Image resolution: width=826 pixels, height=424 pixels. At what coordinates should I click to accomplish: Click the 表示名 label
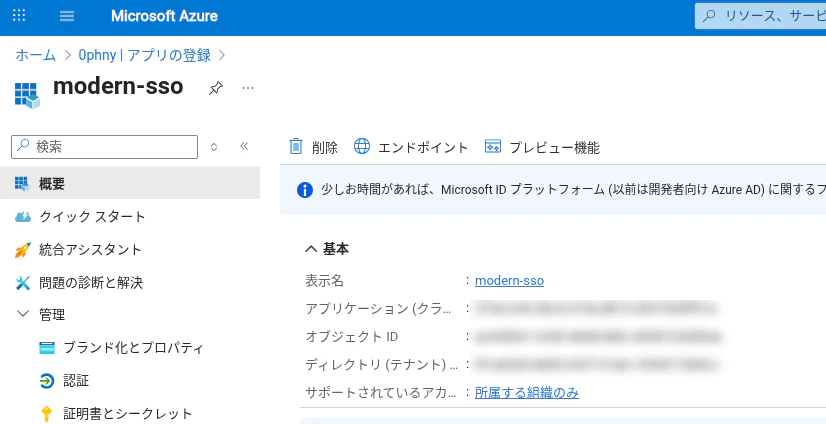point(324,281)
